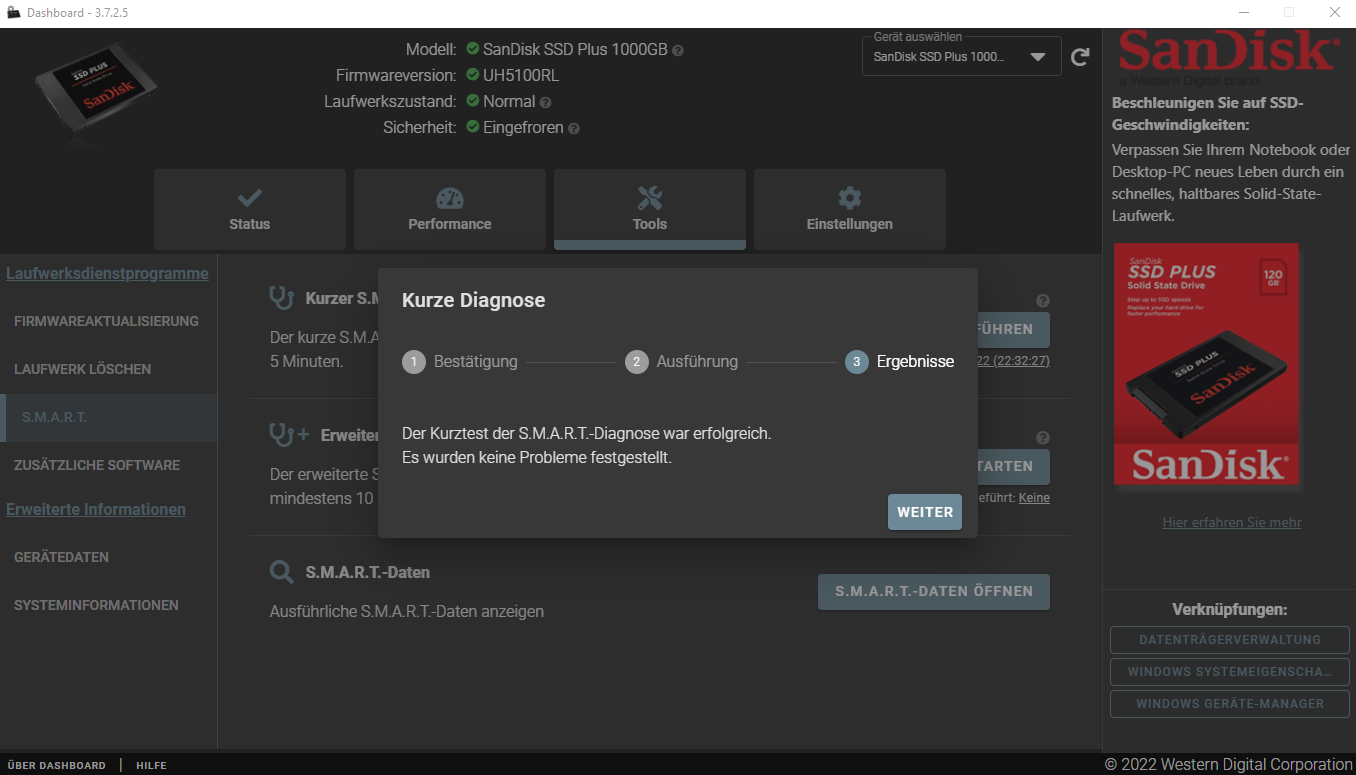This screenshot has height=775, width=1356.
Task: Click the stethoscope icon of the short test
Action: coord(281,297)
